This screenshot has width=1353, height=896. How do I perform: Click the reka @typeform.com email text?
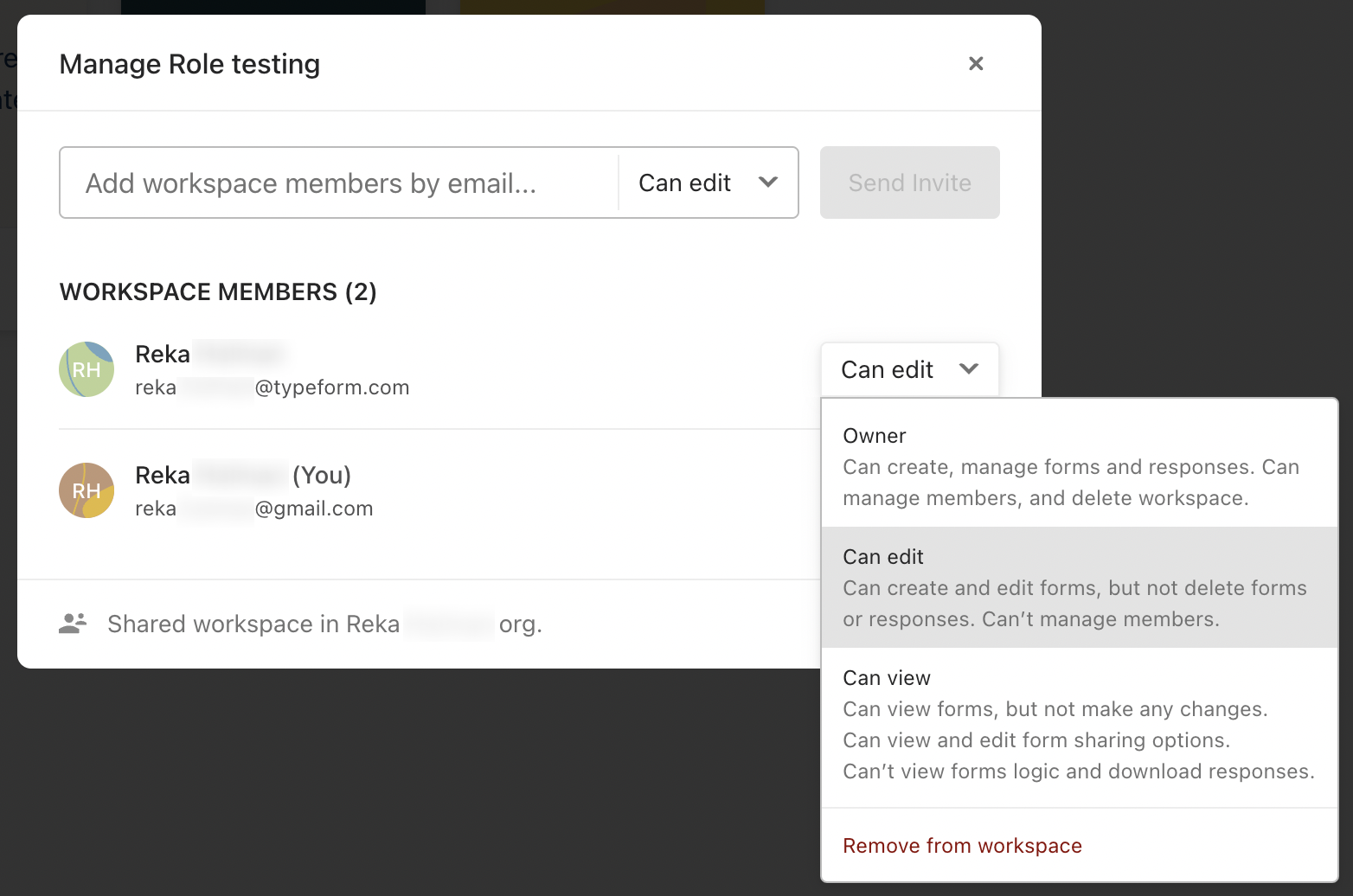273,387
